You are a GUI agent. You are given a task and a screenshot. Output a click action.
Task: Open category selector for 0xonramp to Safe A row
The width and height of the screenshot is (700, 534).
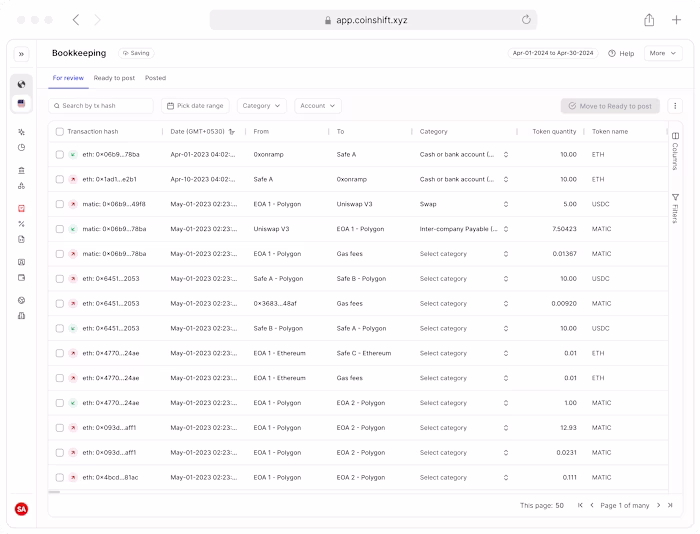pyautogui.click(x=464, y=154)
